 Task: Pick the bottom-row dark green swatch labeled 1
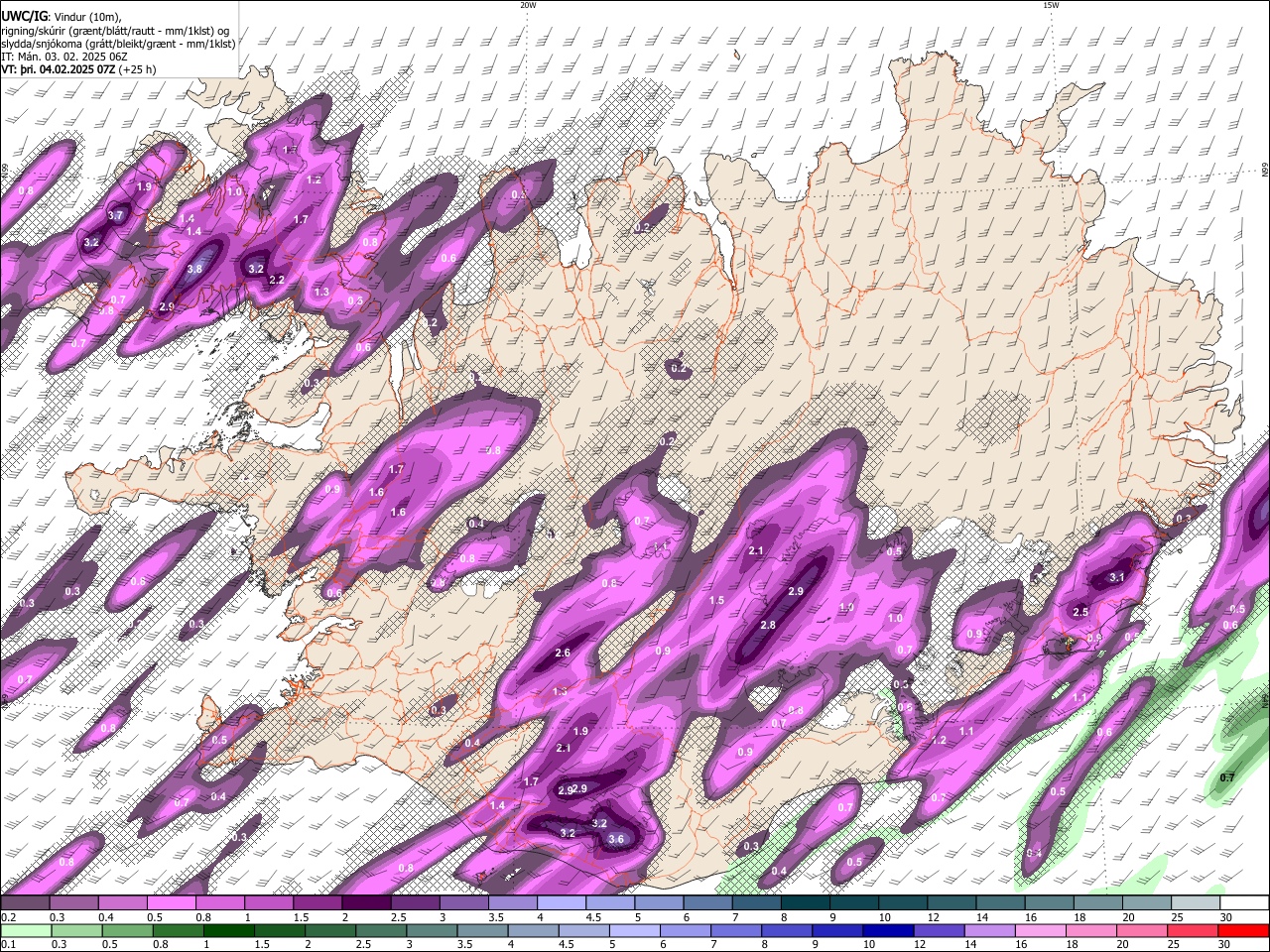click(x=228, y=930)
